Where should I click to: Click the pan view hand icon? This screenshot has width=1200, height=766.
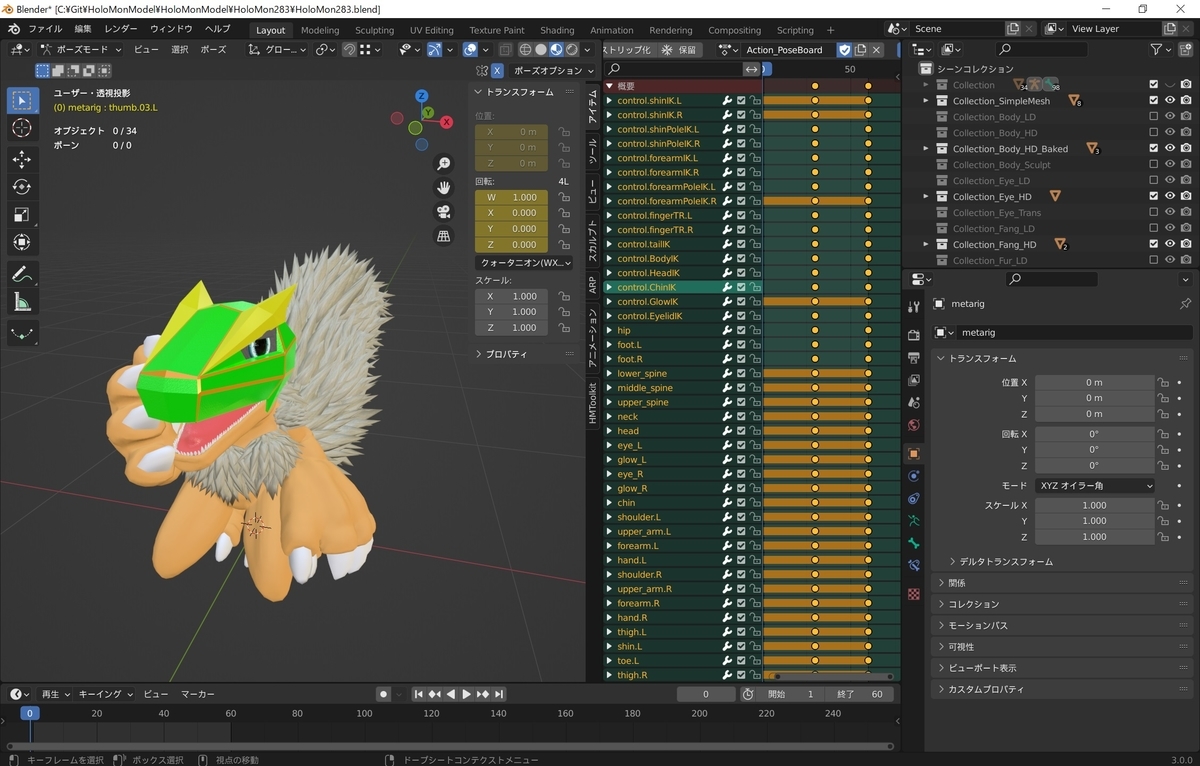point(444,188)
